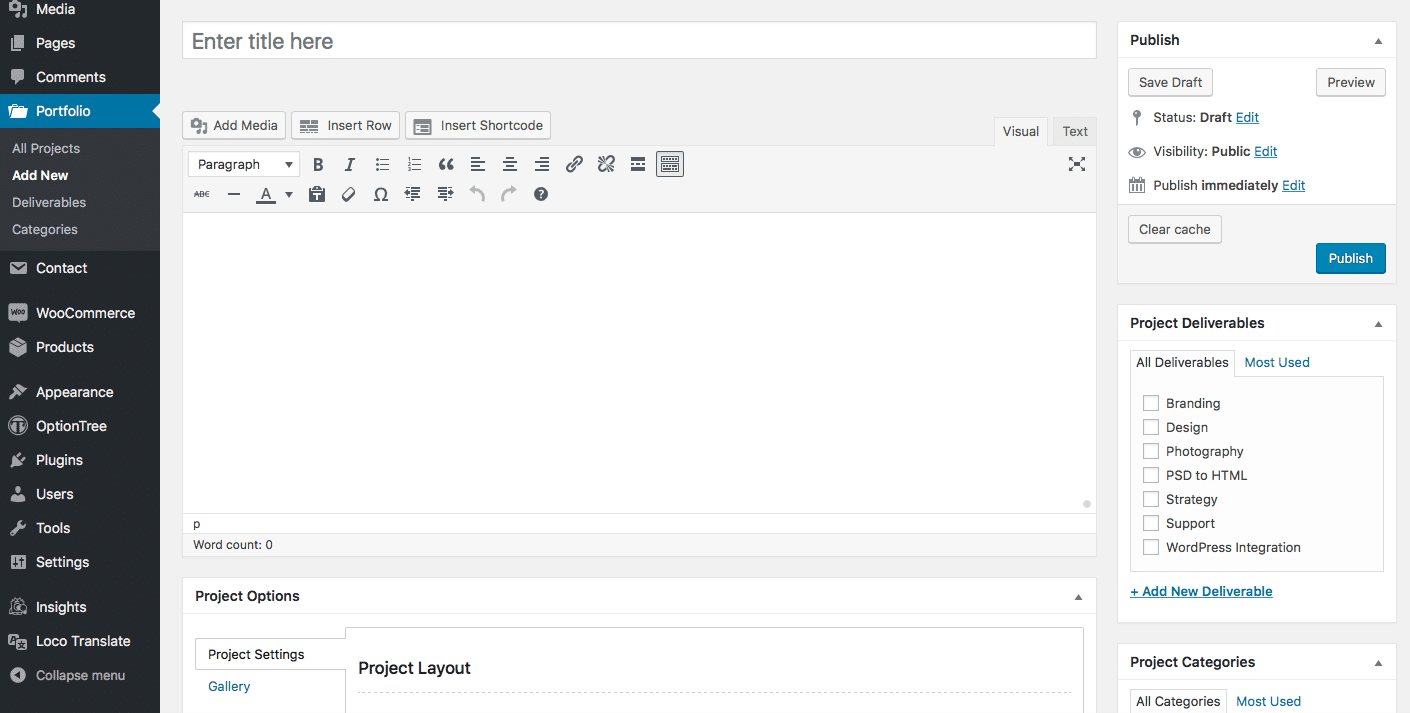Paste as text using the clipboard icon
This screenshot has width=1410, height=713.
point(317,194)
